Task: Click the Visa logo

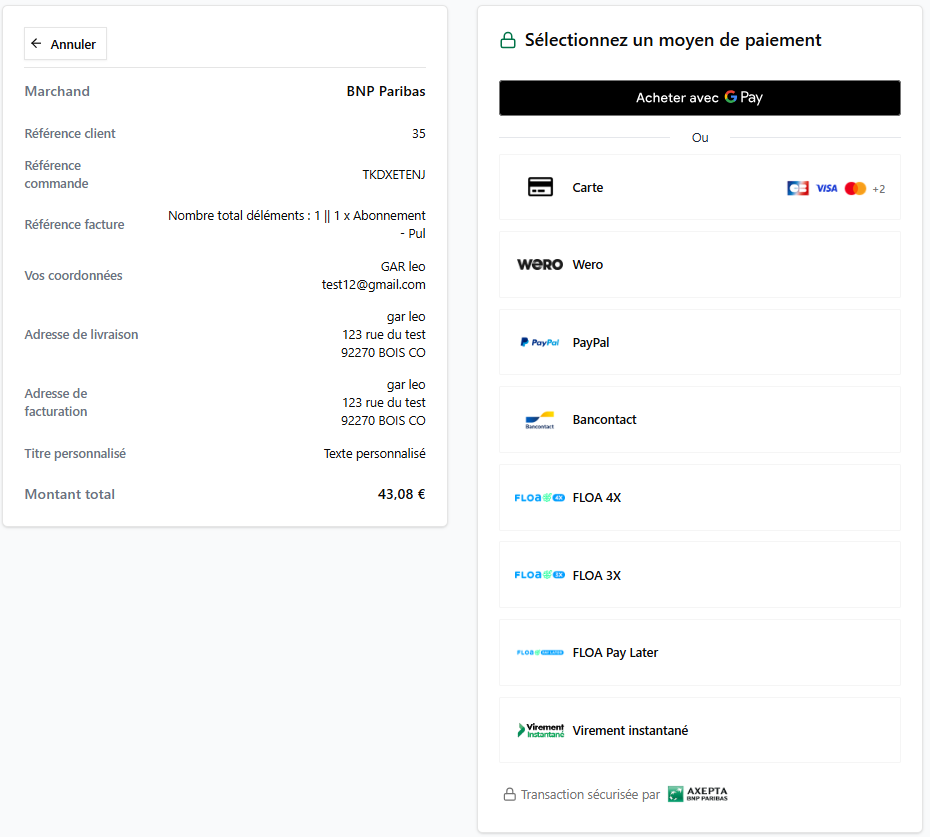Action: click(x=826, y=188)
